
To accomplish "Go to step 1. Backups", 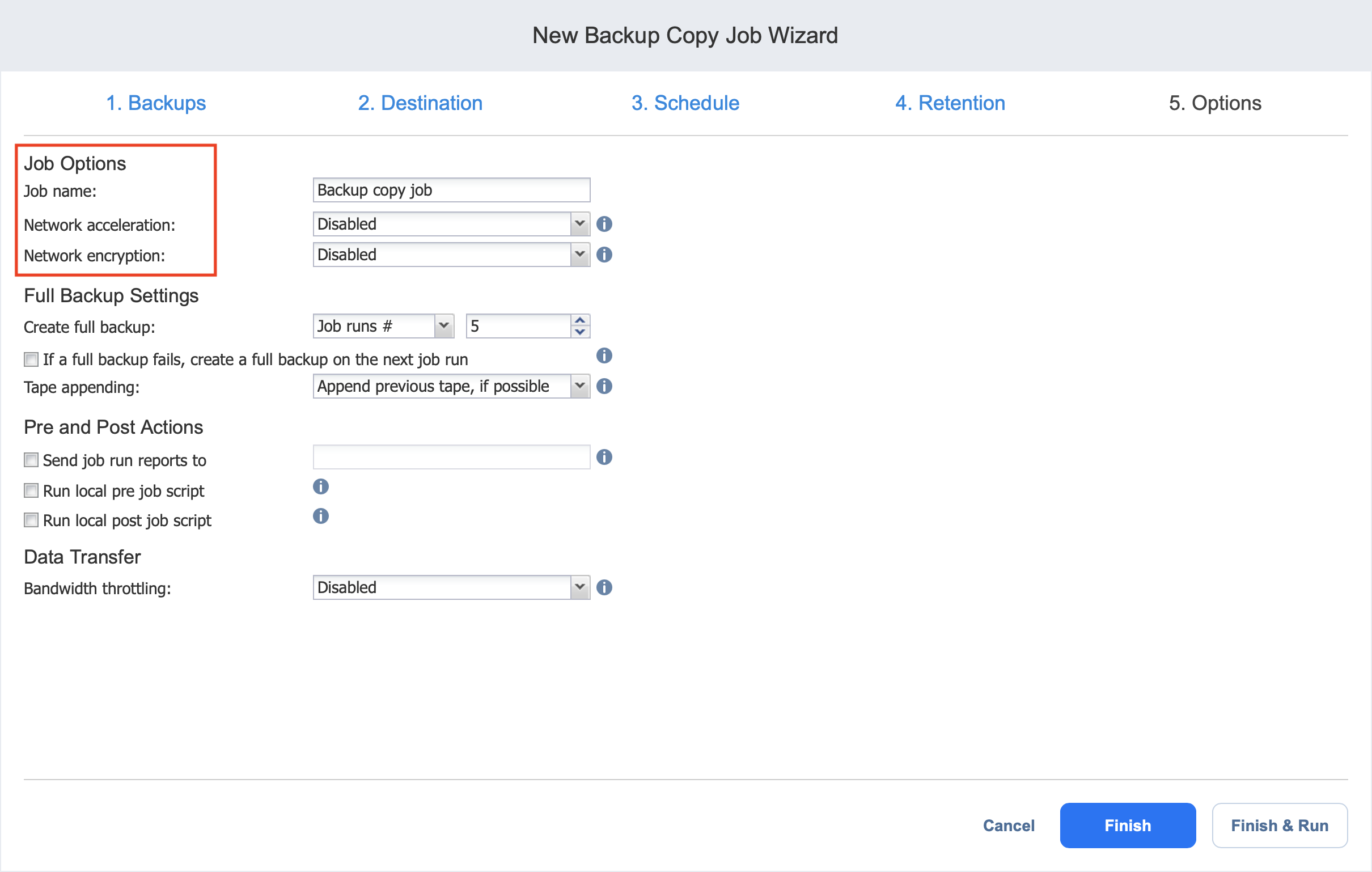I will coord(156,103).
